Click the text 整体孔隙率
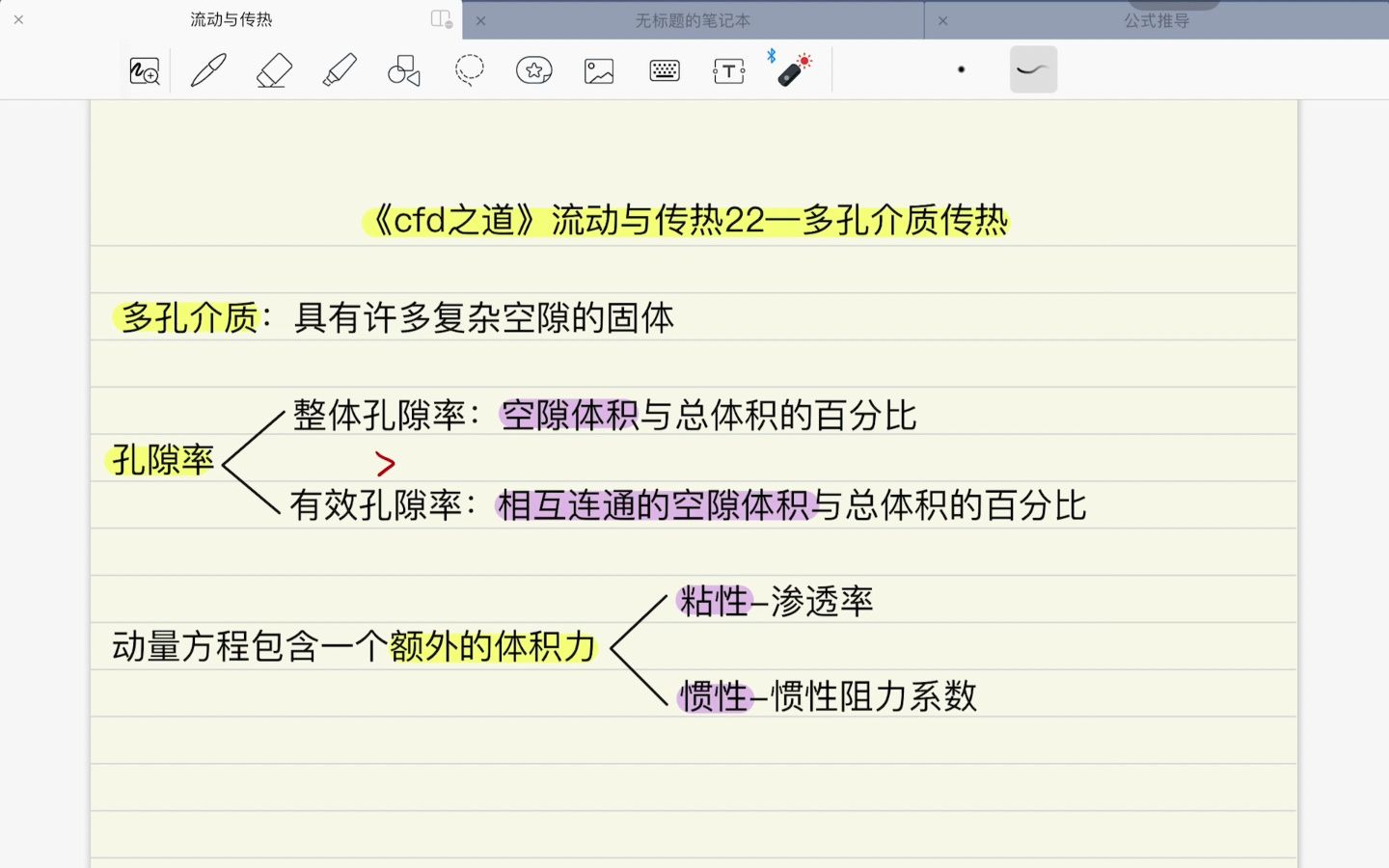Image resolution: width=1389 pixels, height=868 pixels. [x=379, y=416]
